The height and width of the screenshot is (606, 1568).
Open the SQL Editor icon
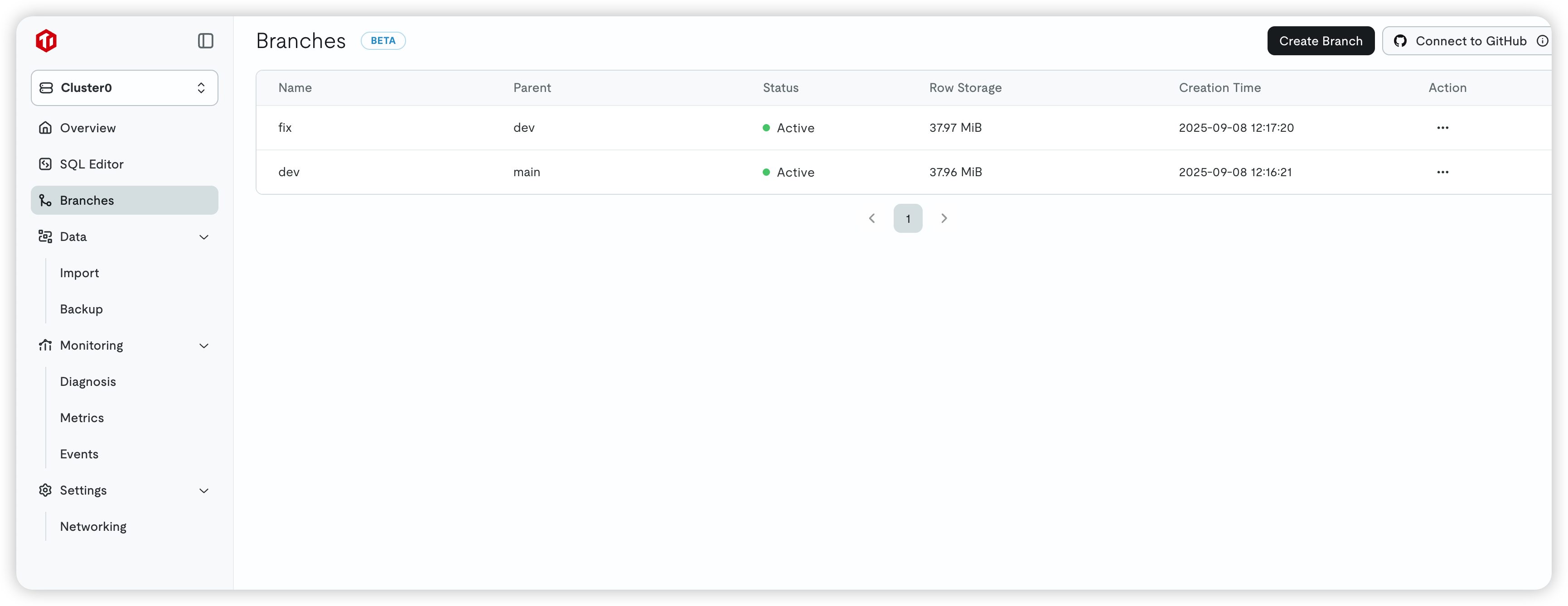[x=45, y=164]
